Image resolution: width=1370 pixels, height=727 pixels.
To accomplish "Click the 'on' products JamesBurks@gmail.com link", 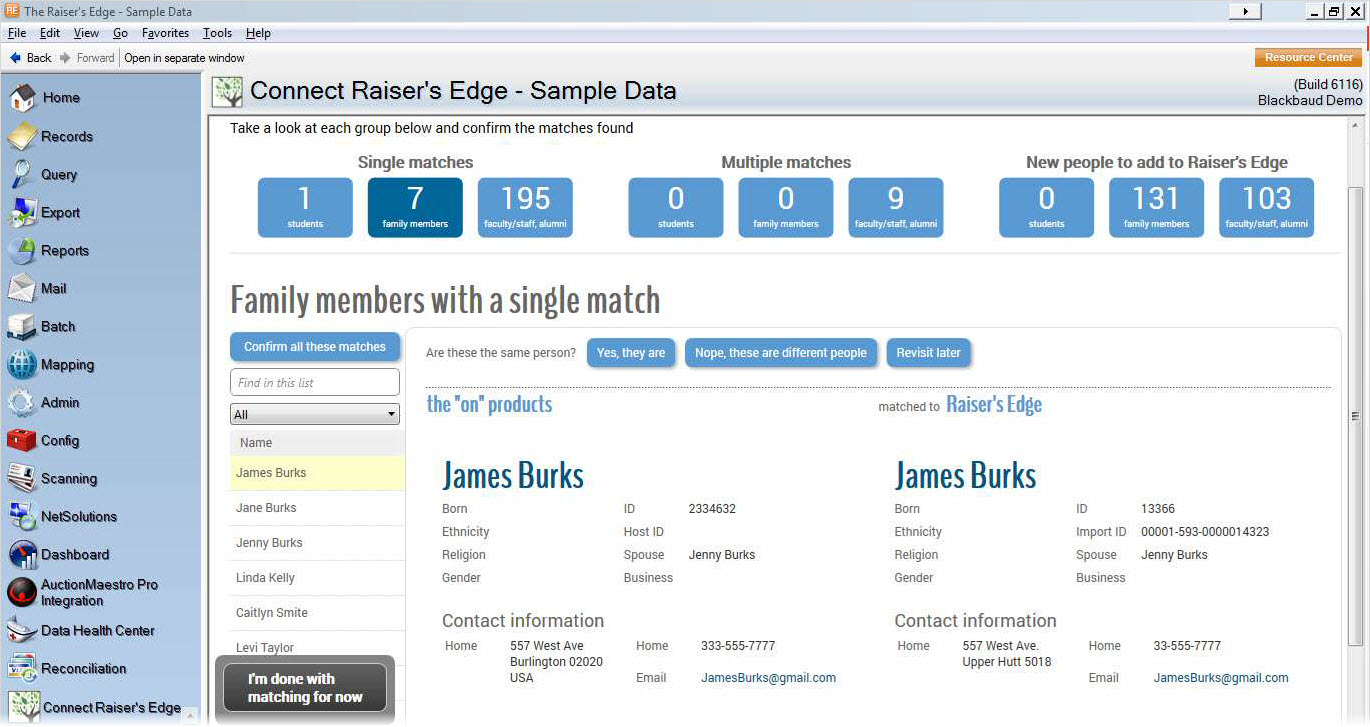I will [768, 678].
